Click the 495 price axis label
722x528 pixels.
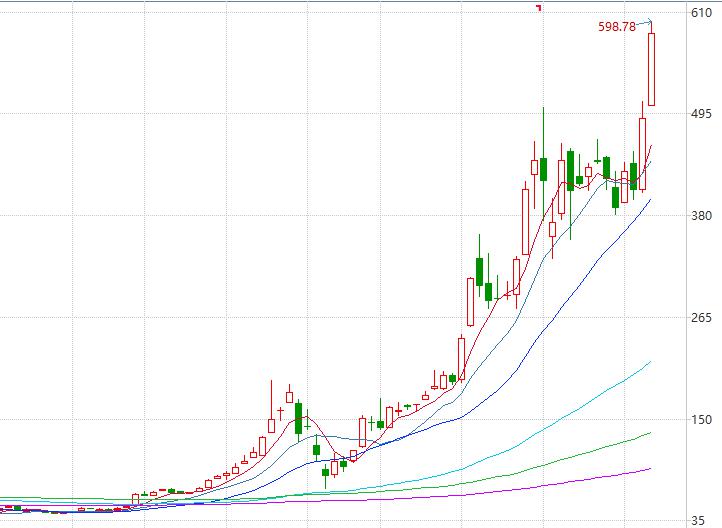pos(701,114)
